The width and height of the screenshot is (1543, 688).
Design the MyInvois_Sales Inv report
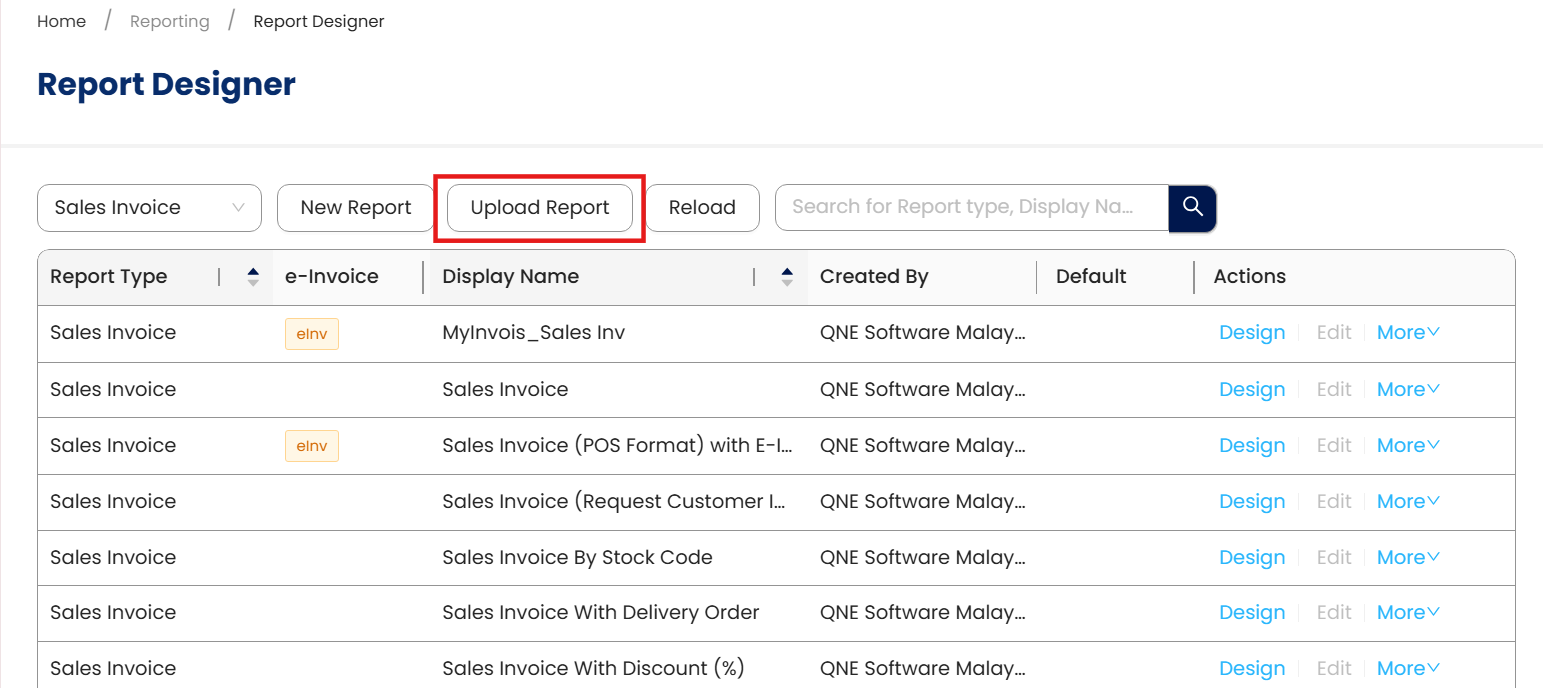[1252, 333]
